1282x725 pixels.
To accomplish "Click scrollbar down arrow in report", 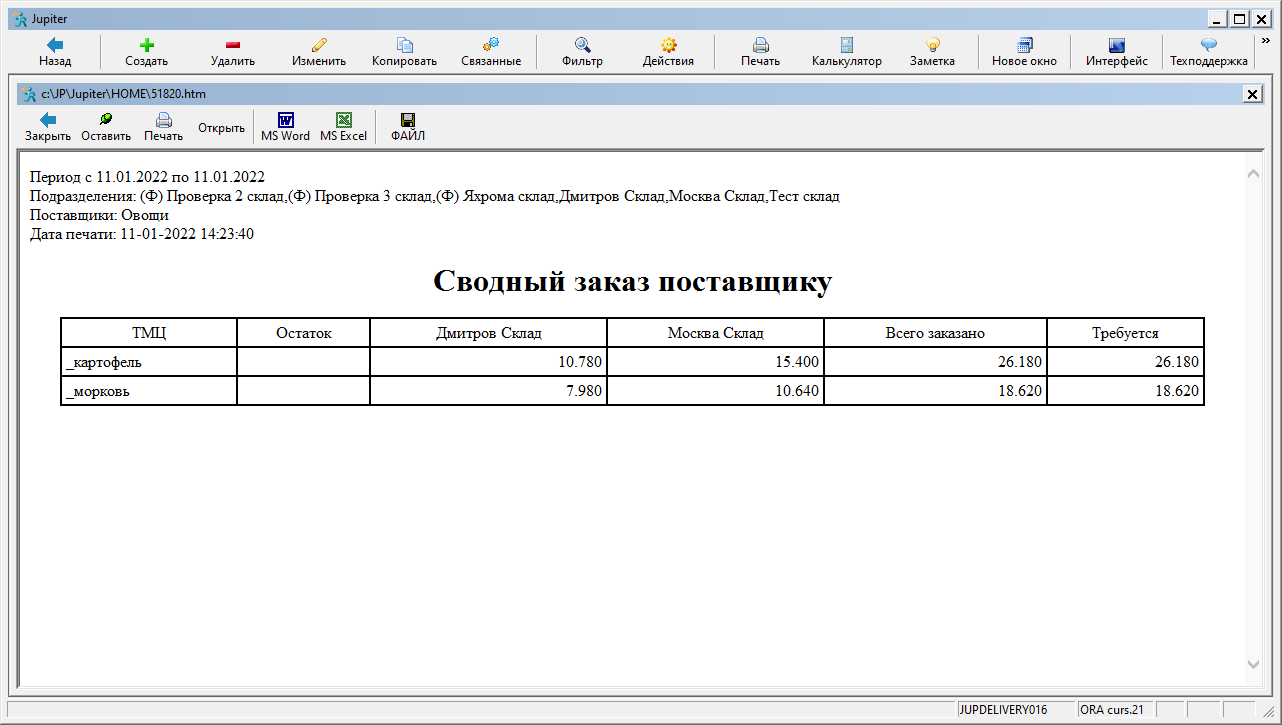I will tap(1254, 664).
